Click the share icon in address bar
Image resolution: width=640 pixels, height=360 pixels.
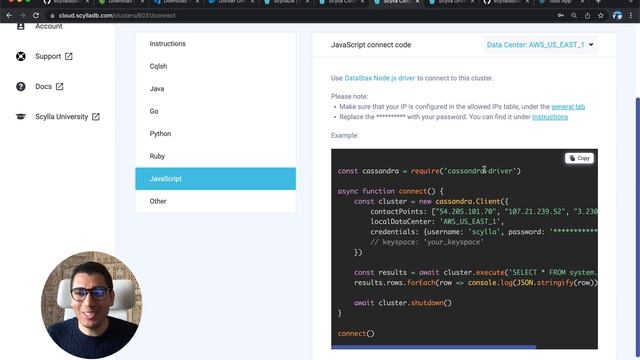[x=587, y=16]
